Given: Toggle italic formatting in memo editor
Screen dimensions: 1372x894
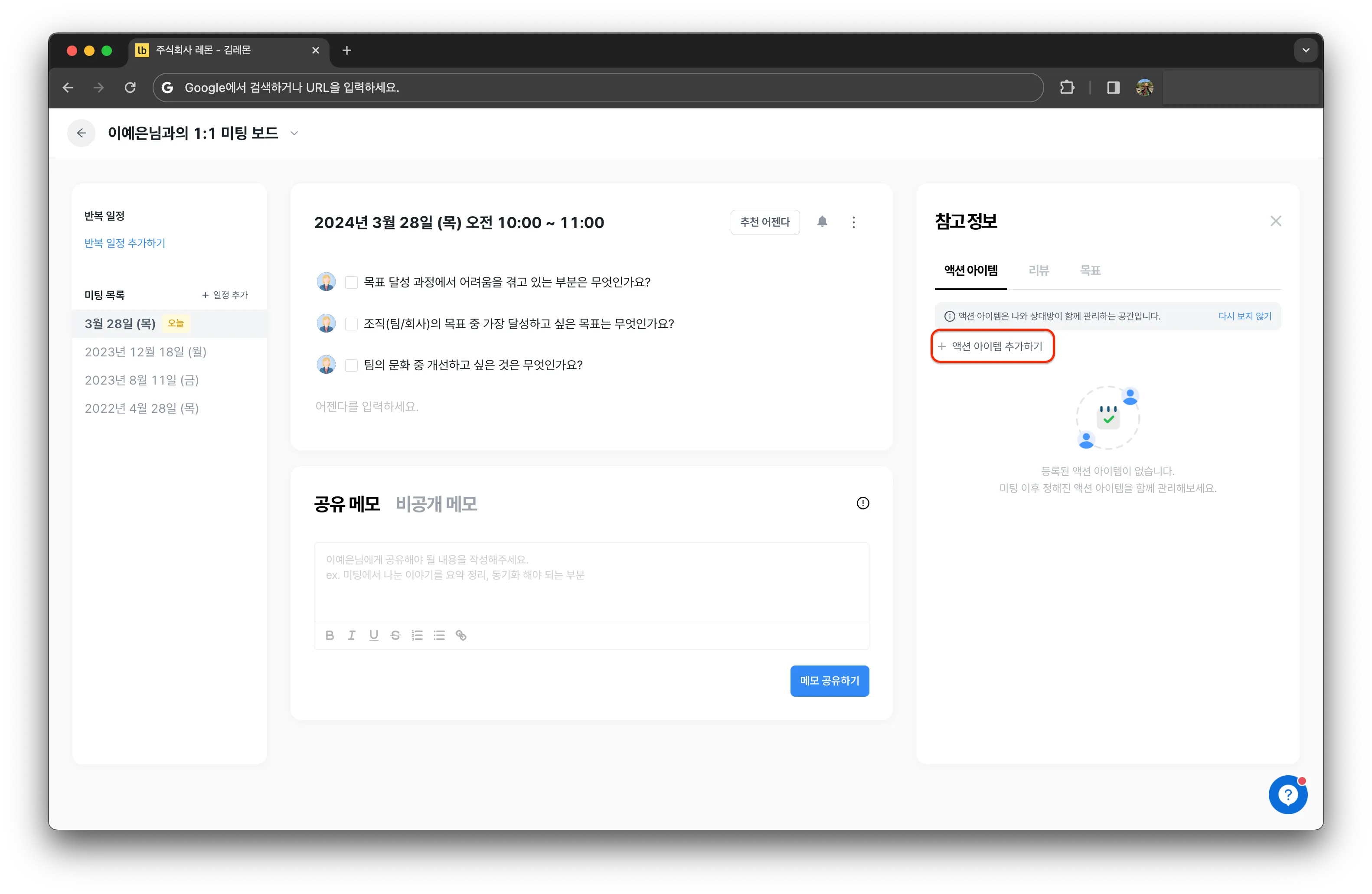Looking at the screenshot, I should point(352,635).
